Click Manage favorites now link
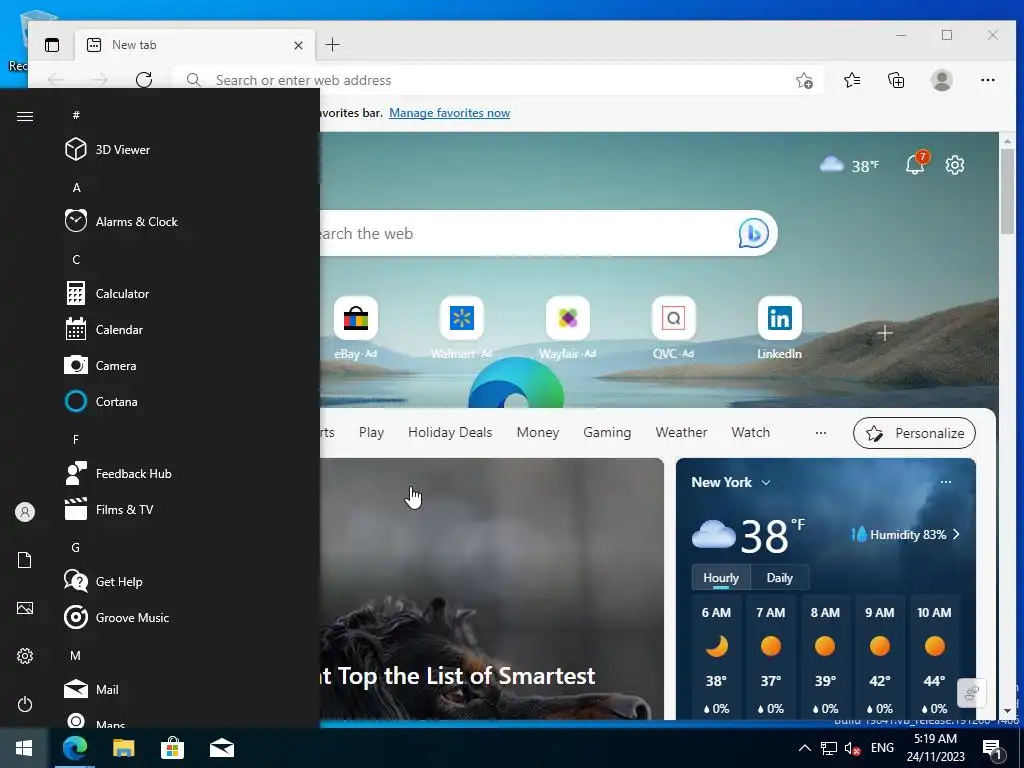The height and width of the screenshot is (768, 1024). (x=449, y=113)
